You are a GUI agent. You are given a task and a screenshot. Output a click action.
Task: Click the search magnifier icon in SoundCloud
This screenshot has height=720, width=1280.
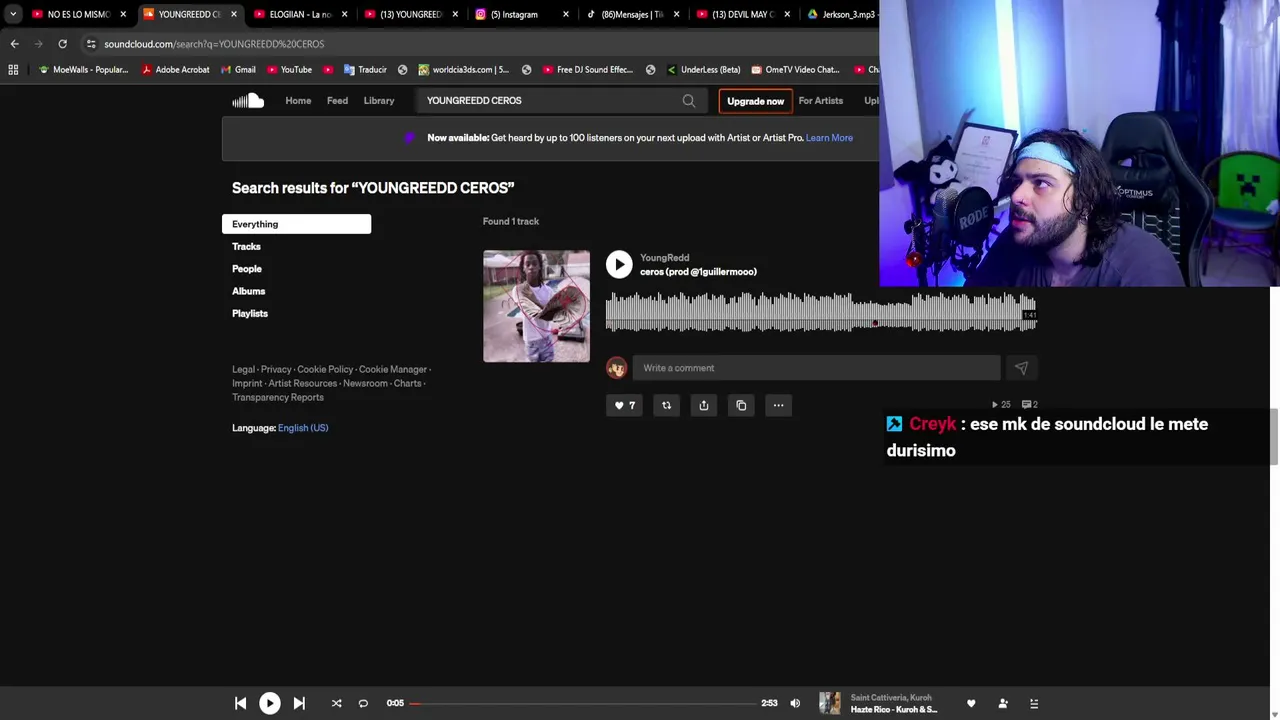click(x=689, y=100)
